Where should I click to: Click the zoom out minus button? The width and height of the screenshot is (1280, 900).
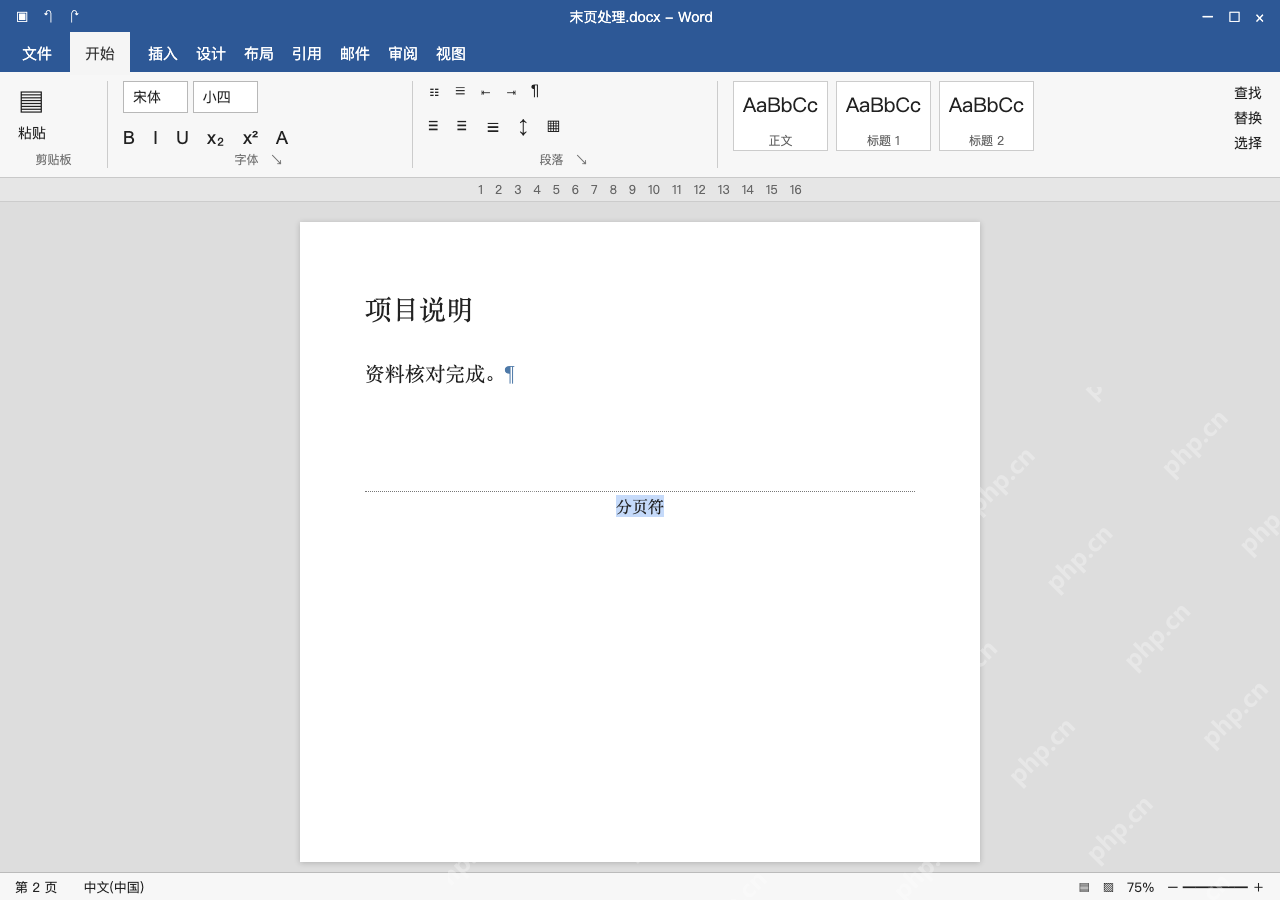point(1173,887)
